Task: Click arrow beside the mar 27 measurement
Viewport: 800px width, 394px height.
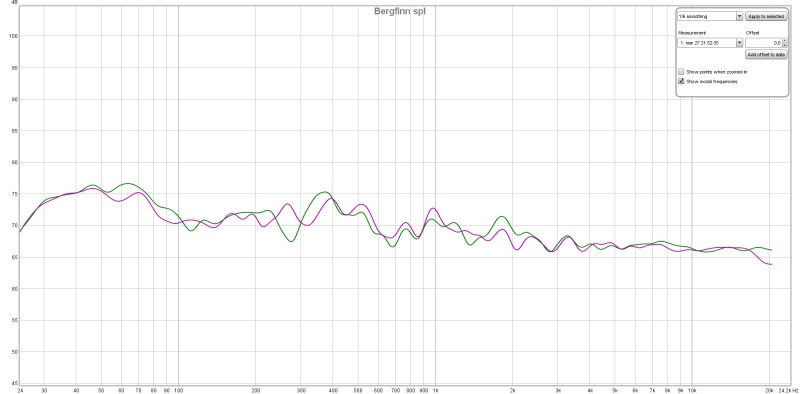Action: point(739,43)
